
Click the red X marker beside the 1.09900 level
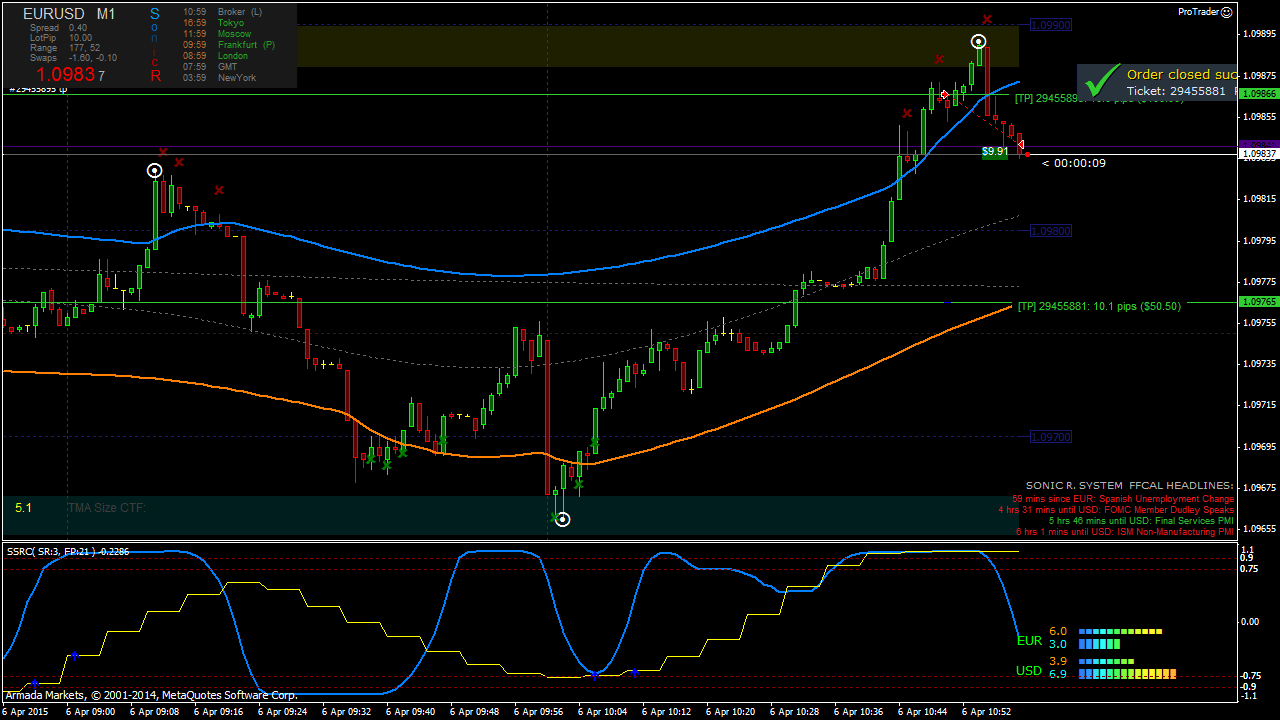pos(987,19)
